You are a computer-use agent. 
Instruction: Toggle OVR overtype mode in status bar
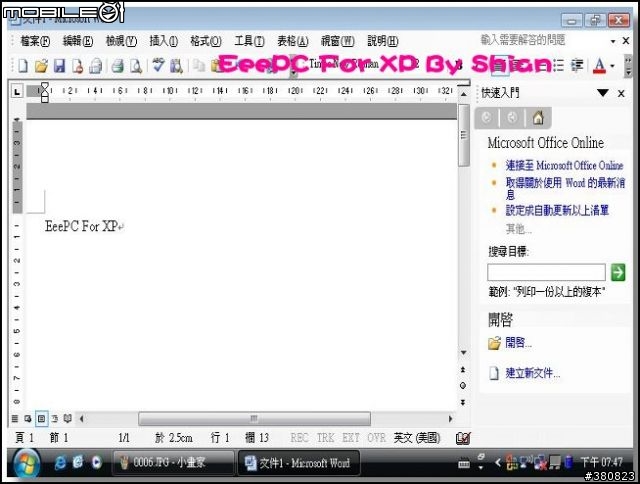point(376,438)
